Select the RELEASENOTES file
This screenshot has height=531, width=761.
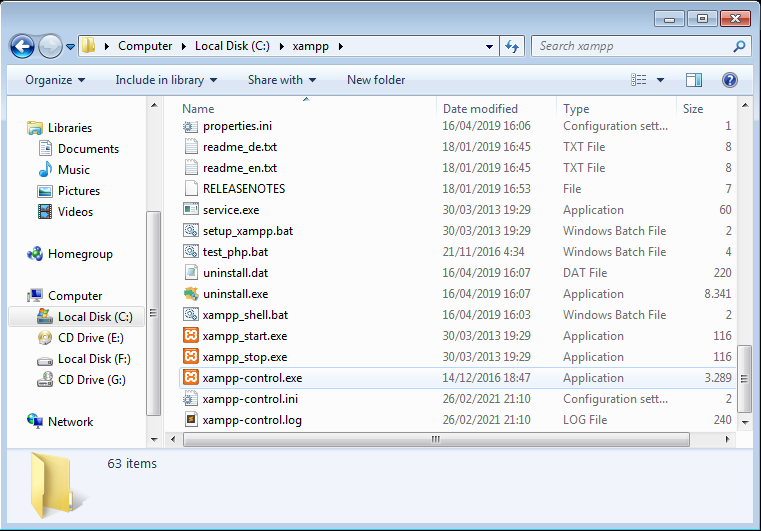(x=244, y=189)
